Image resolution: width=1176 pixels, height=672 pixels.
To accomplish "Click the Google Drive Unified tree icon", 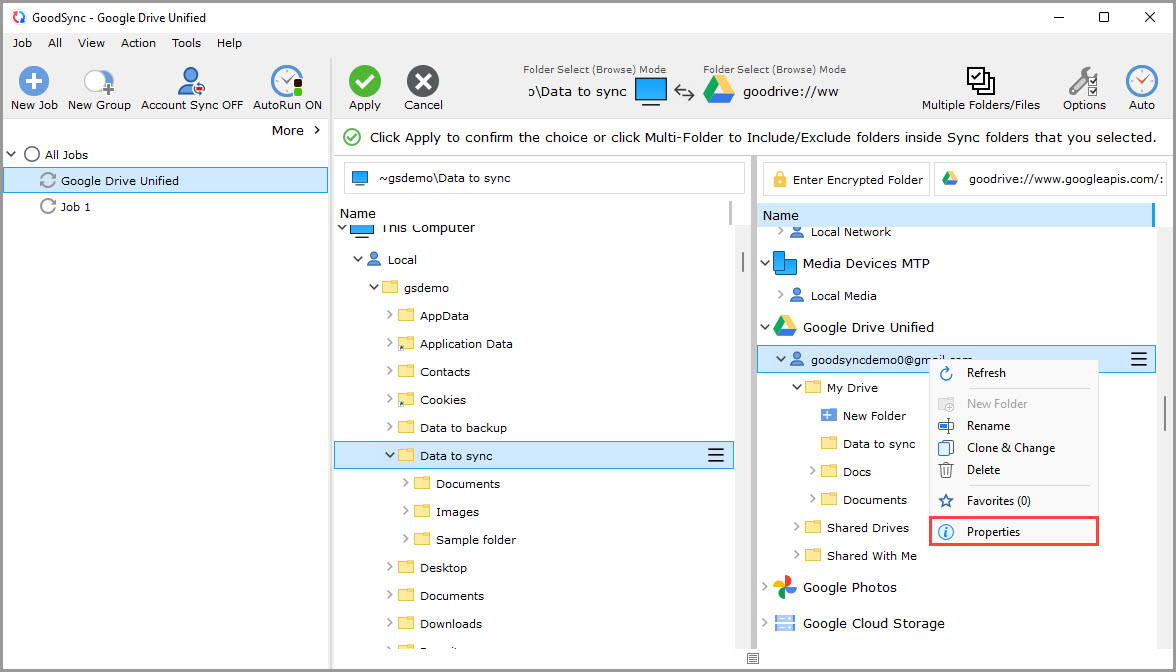I will pyautogui.click(x=784, y=327).
